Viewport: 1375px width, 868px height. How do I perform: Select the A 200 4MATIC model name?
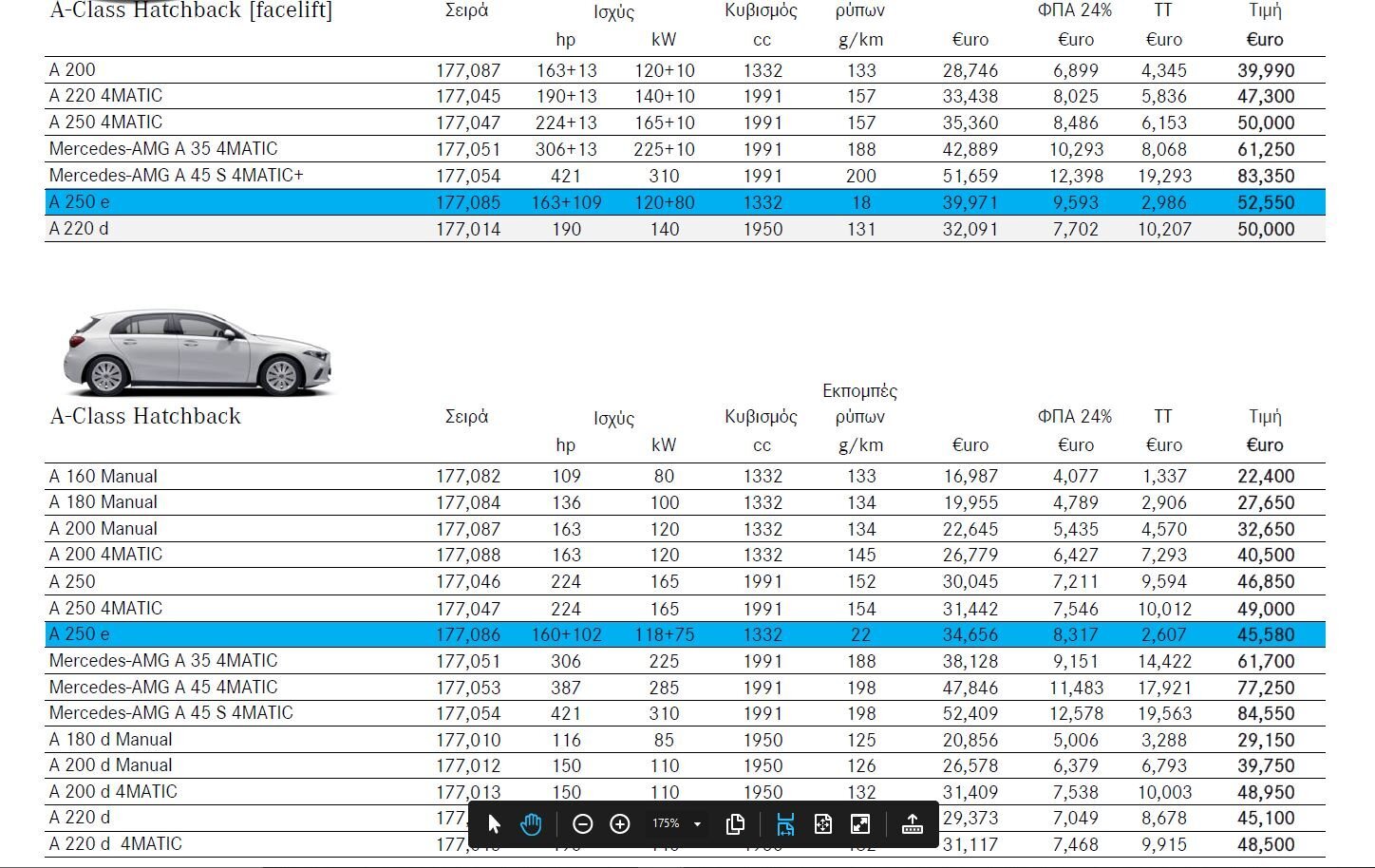click(x=105, y=554)
